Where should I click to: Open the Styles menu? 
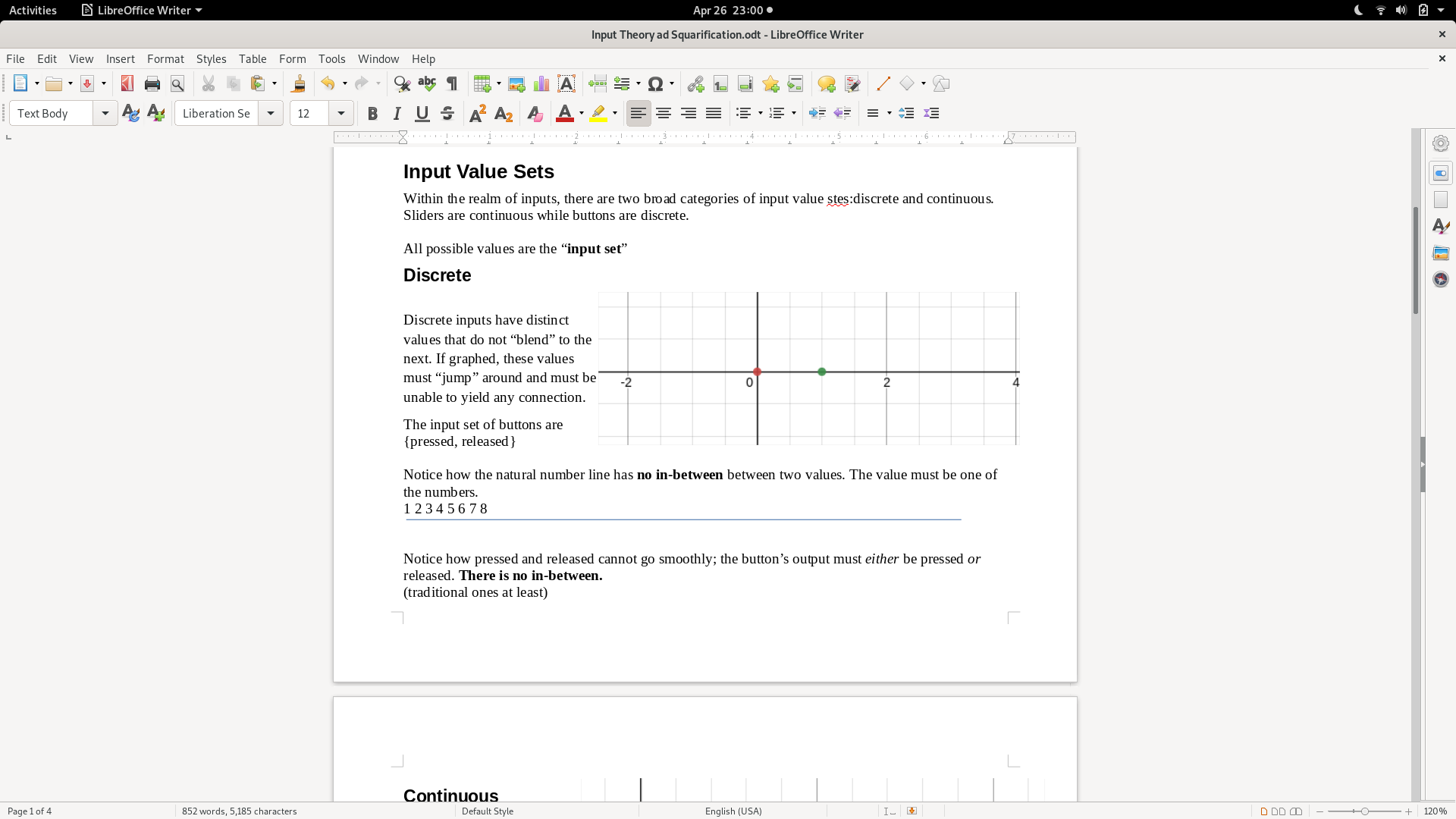coord(211,59)
